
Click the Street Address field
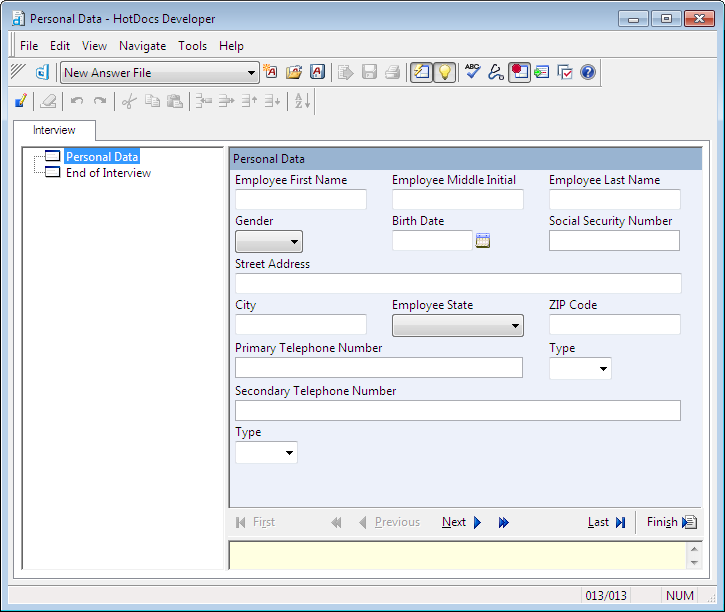point(458,283)
